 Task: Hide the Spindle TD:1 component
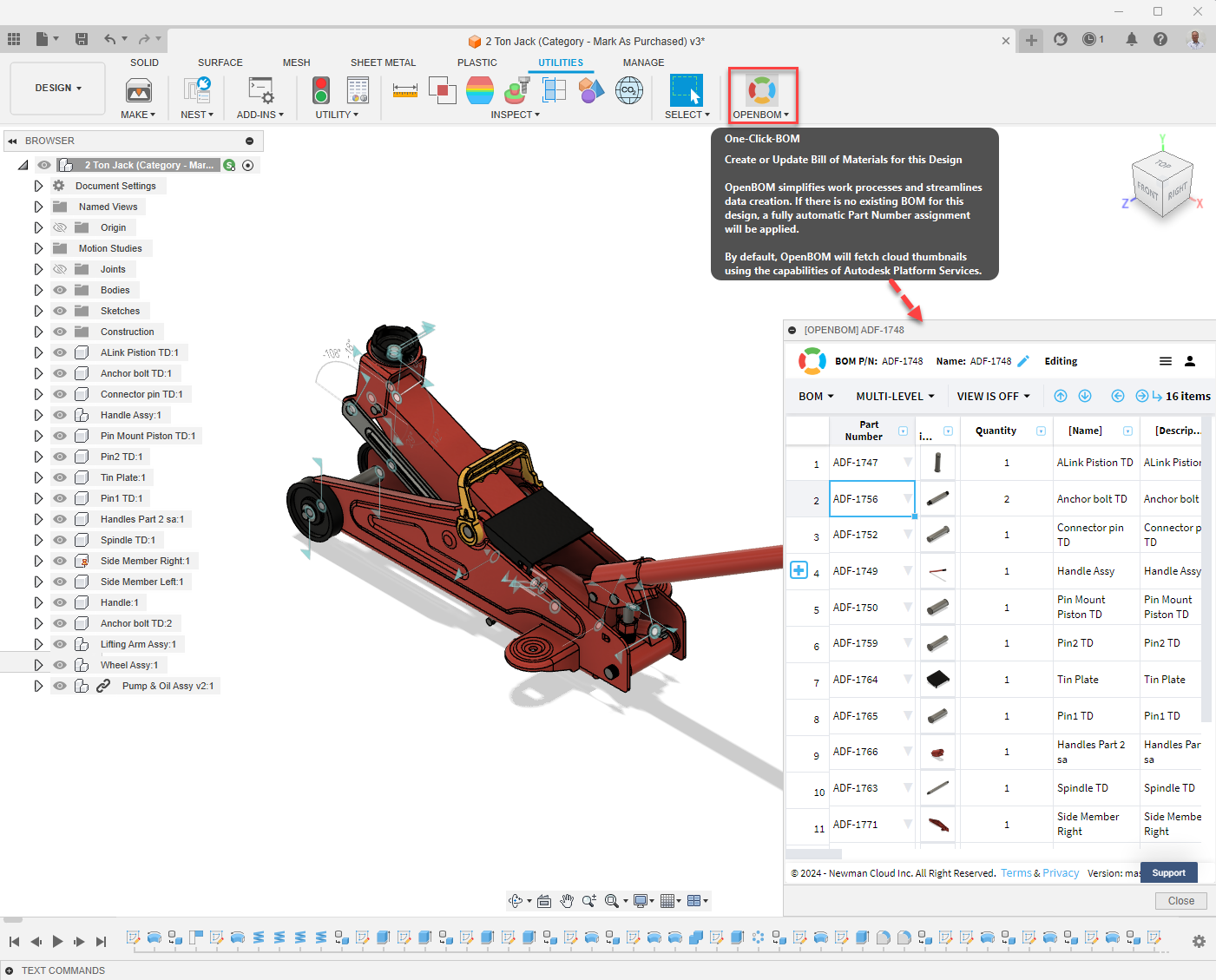pyautogui.click(x=60, y=540)
